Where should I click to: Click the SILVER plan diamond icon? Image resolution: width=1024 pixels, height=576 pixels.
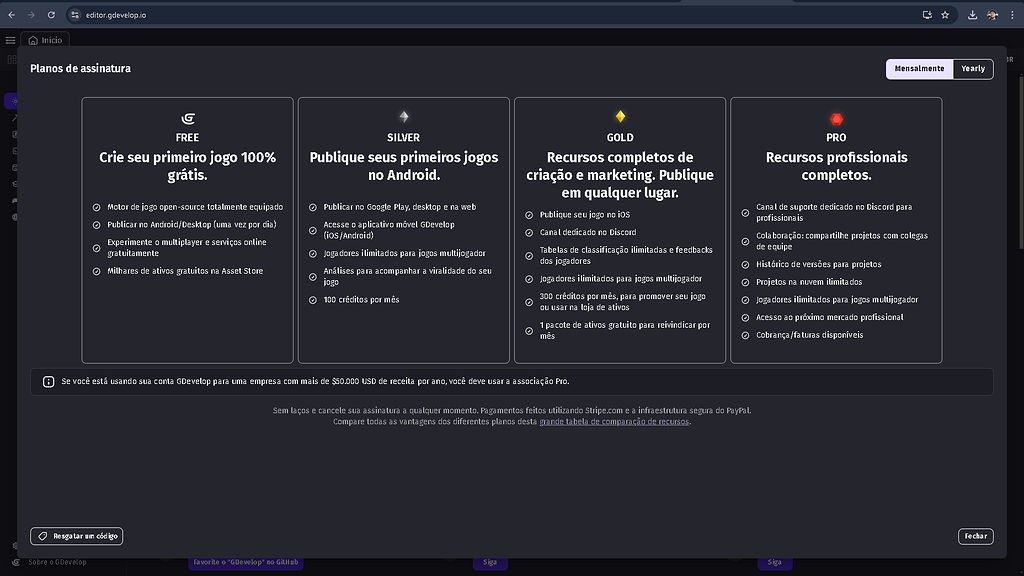pyautogui.click(x=403, y=118)
